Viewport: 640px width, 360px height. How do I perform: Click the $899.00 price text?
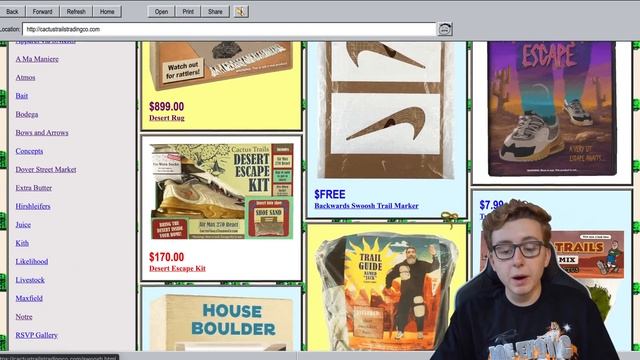167,107
